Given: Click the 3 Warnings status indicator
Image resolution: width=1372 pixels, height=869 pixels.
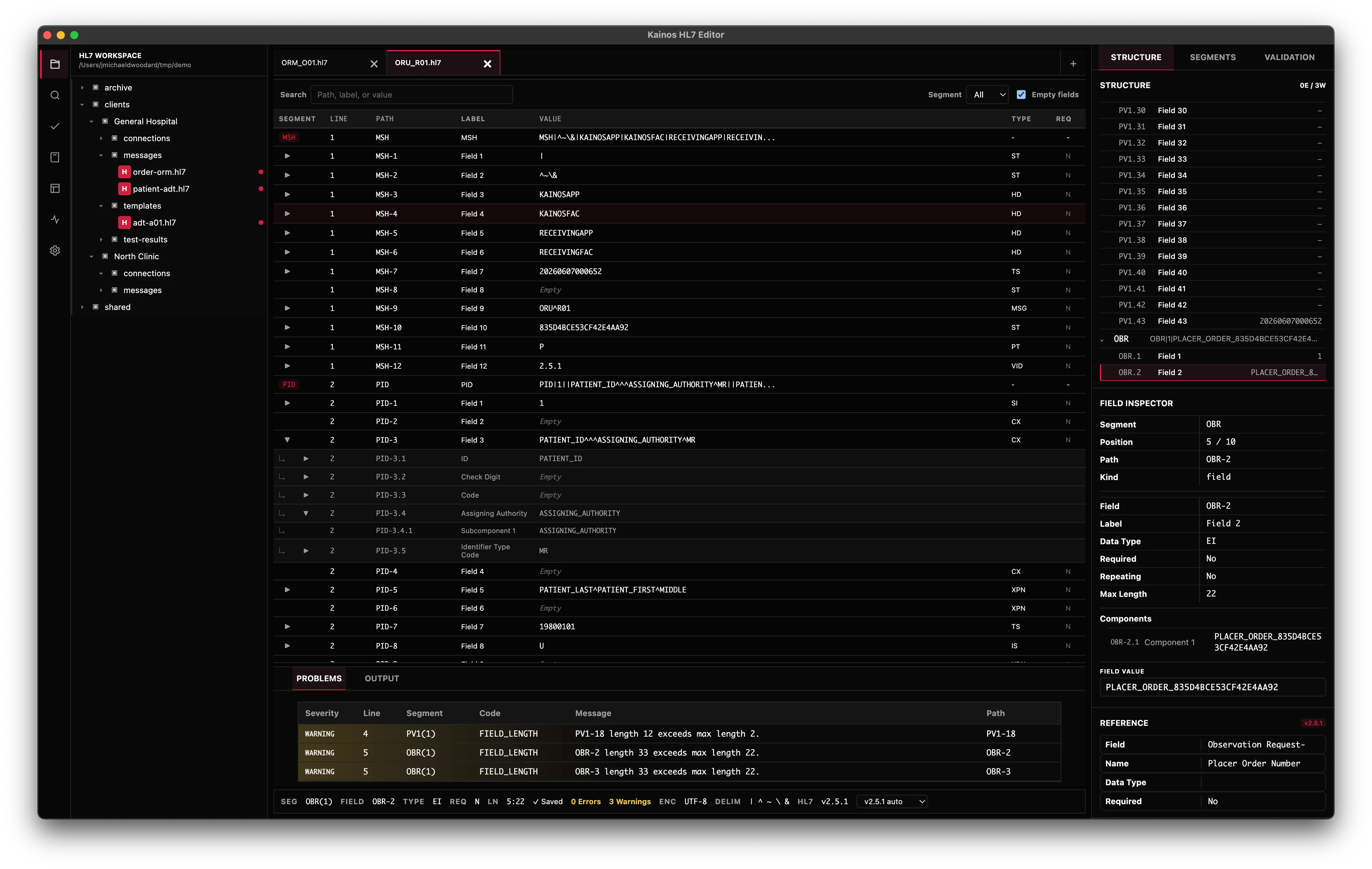Looking at the screenshot, I should (x=630, y=801).
